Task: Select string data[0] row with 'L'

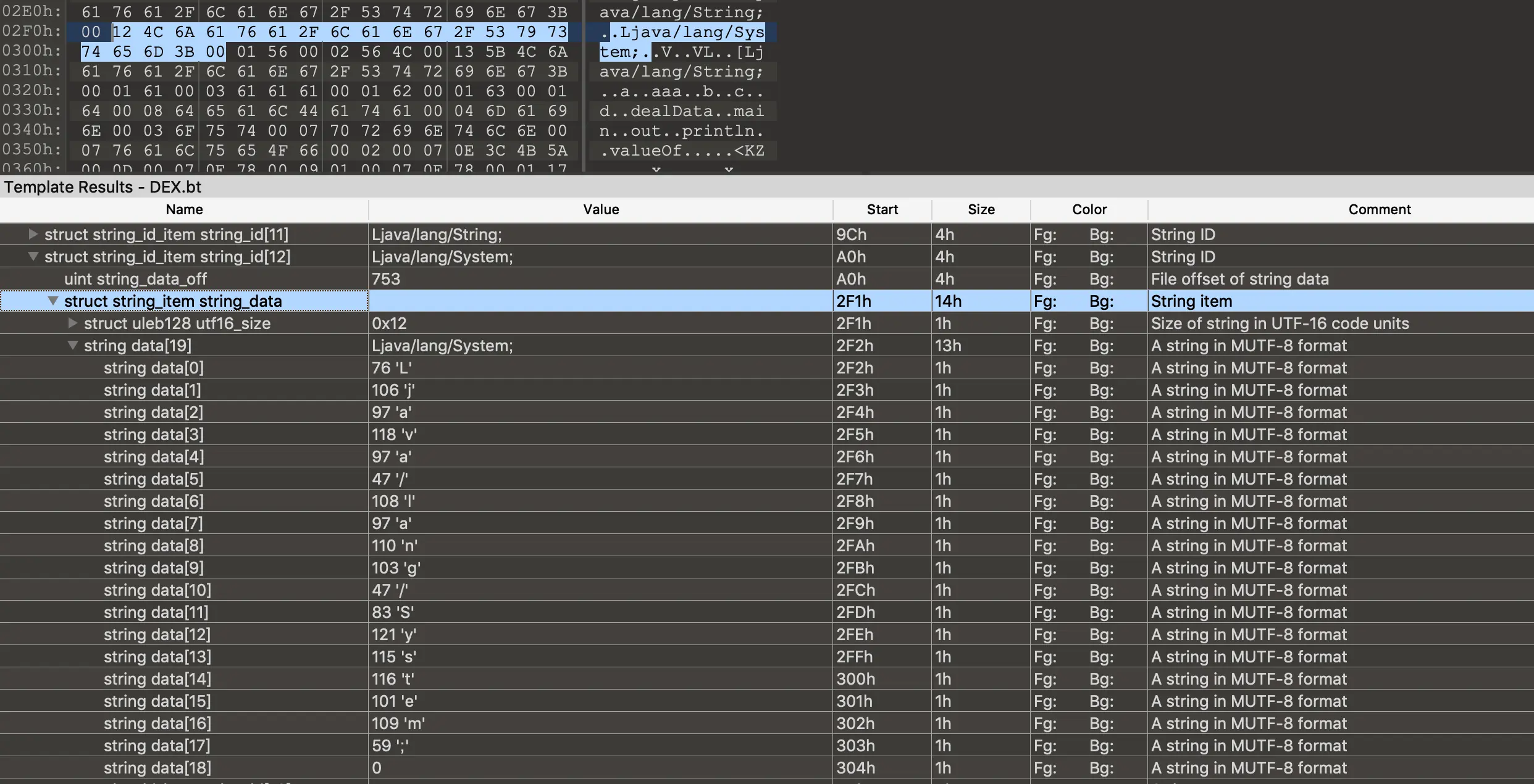Action: point(153,368)
